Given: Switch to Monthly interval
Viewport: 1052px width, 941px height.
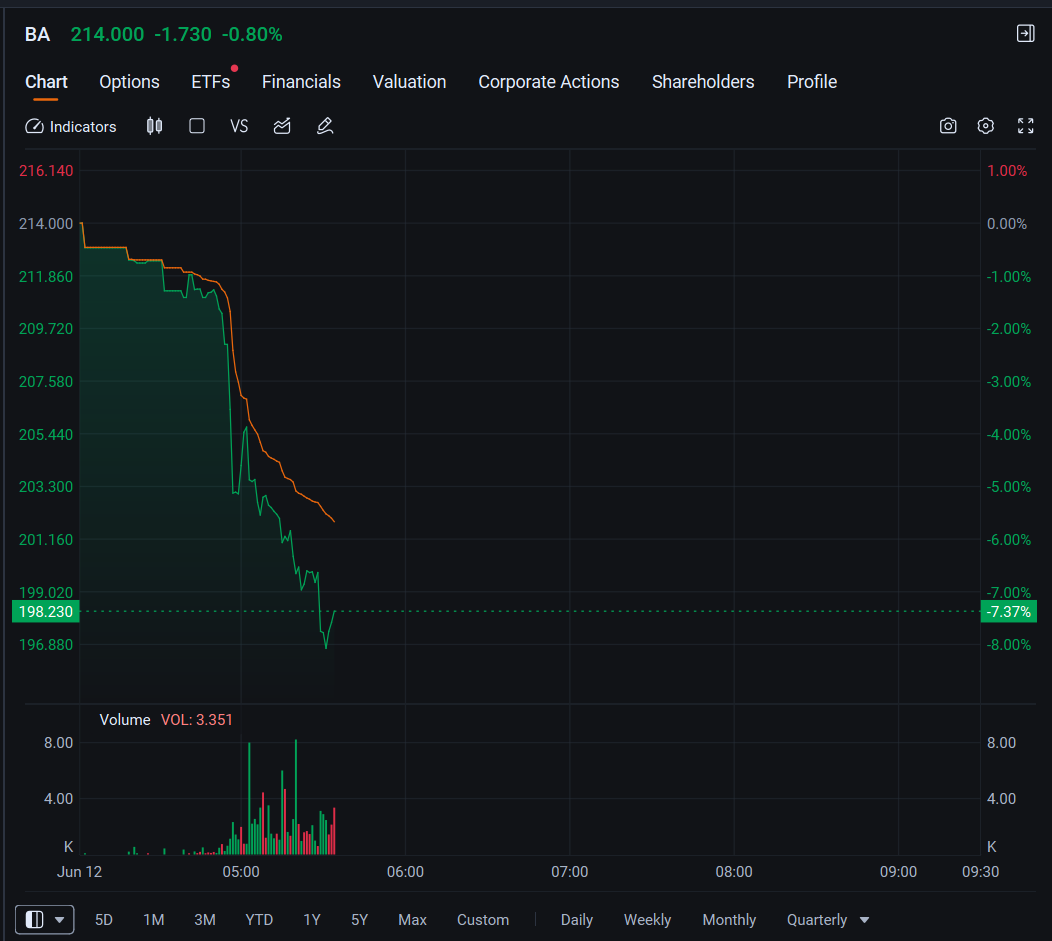Looking at the screenshot, I should click(x=729, y=920).
